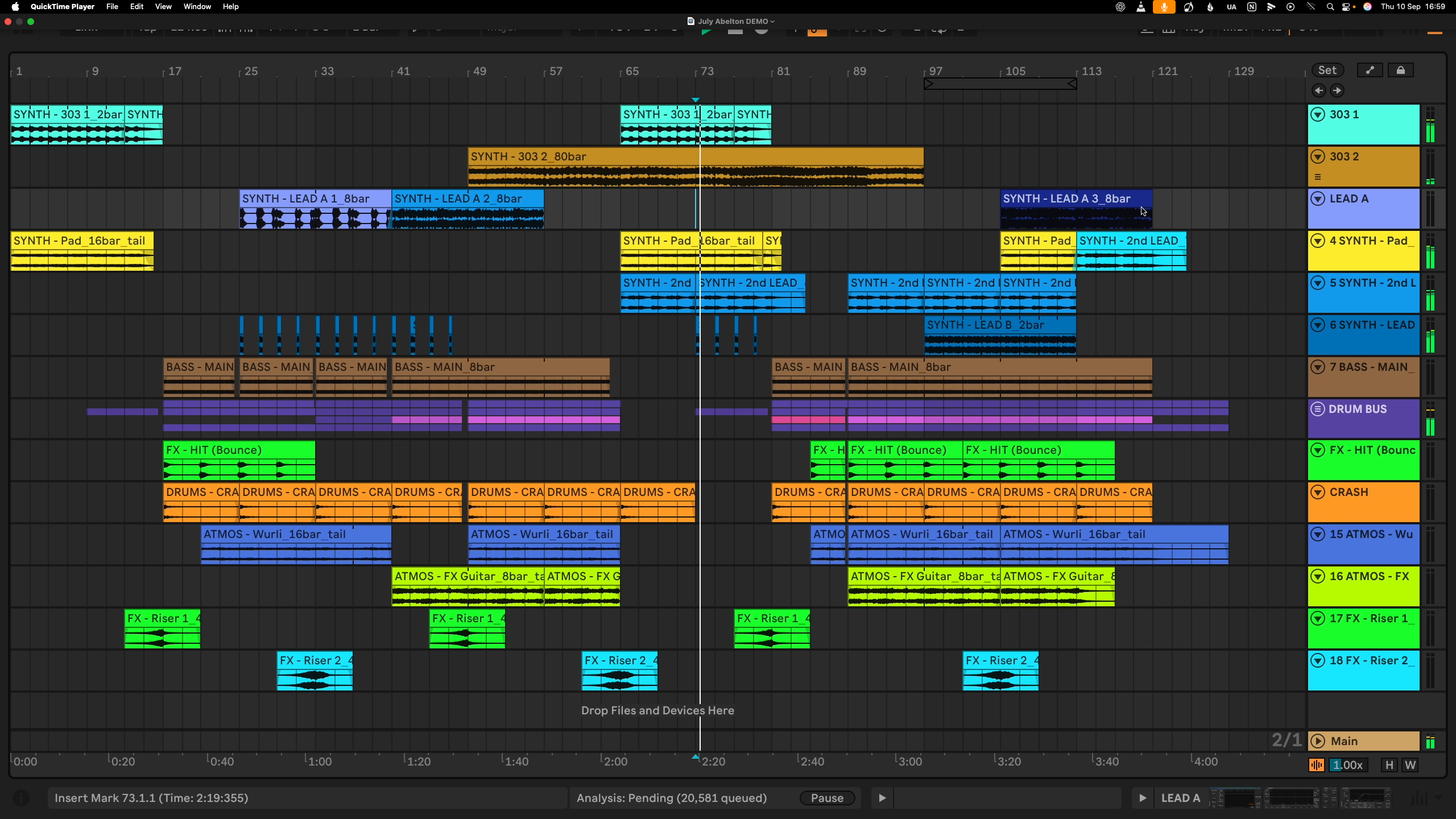Click the 1.00x zoom value field

pos(1349,765)
